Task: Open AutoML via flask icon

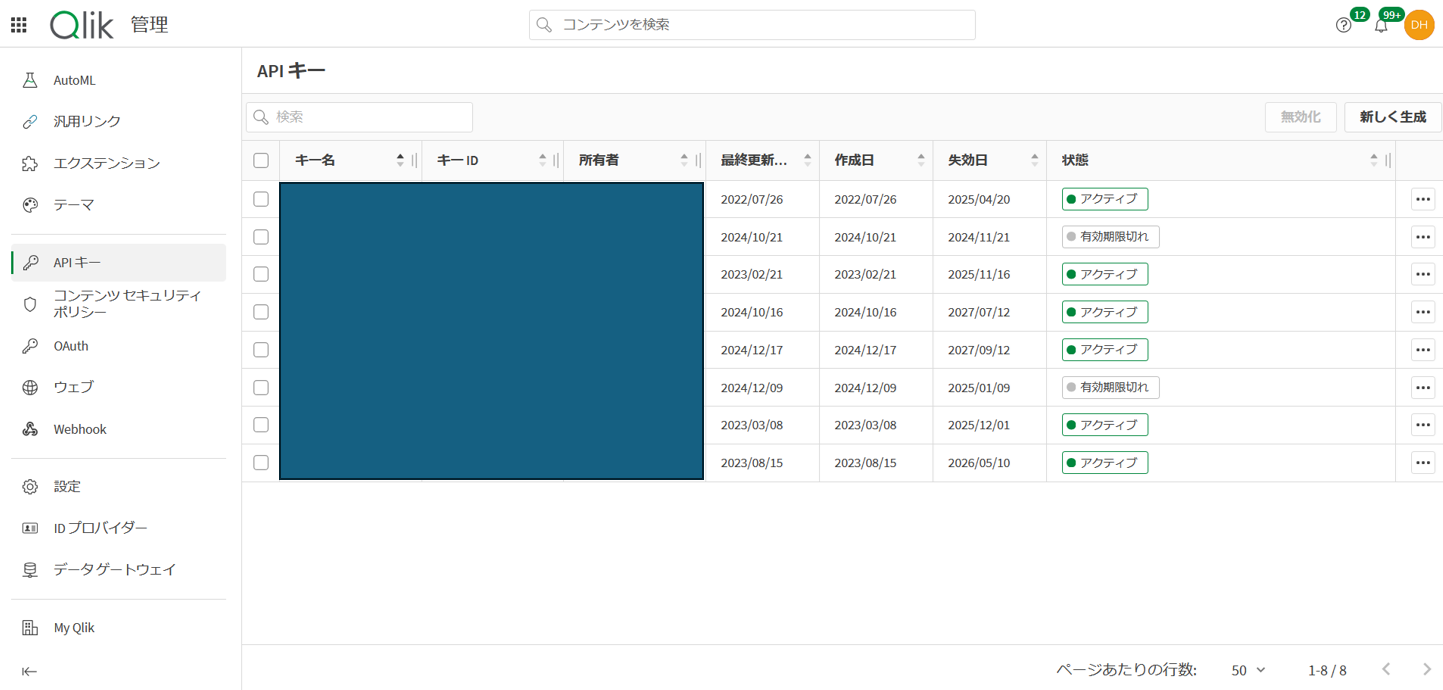Action: click(x=30, y=80)
